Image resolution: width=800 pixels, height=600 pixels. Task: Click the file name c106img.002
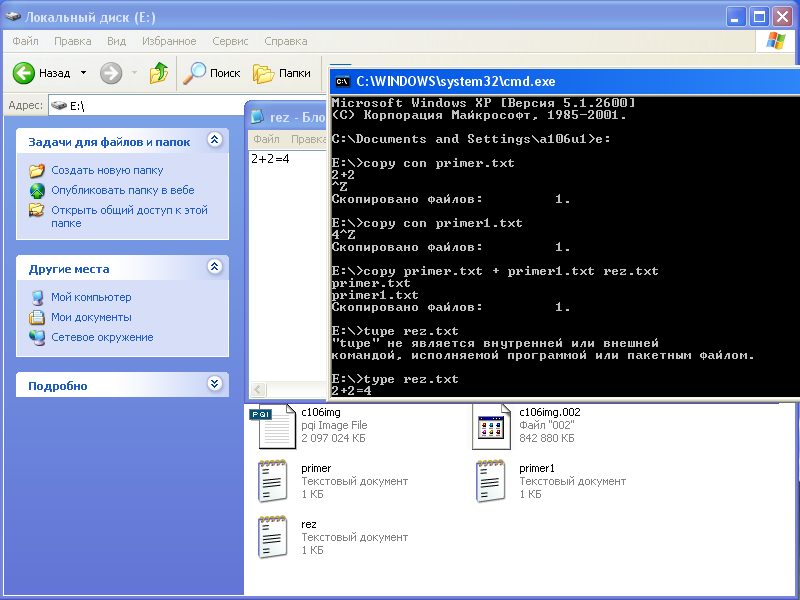click(549, 412)
